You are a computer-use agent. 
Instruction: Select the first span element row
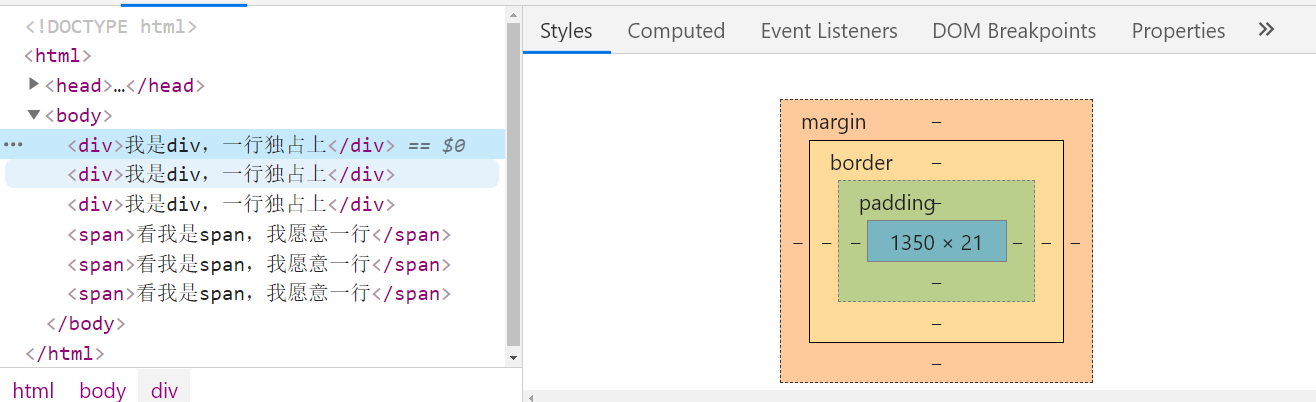pyautogui.click(x=260, y=235)
